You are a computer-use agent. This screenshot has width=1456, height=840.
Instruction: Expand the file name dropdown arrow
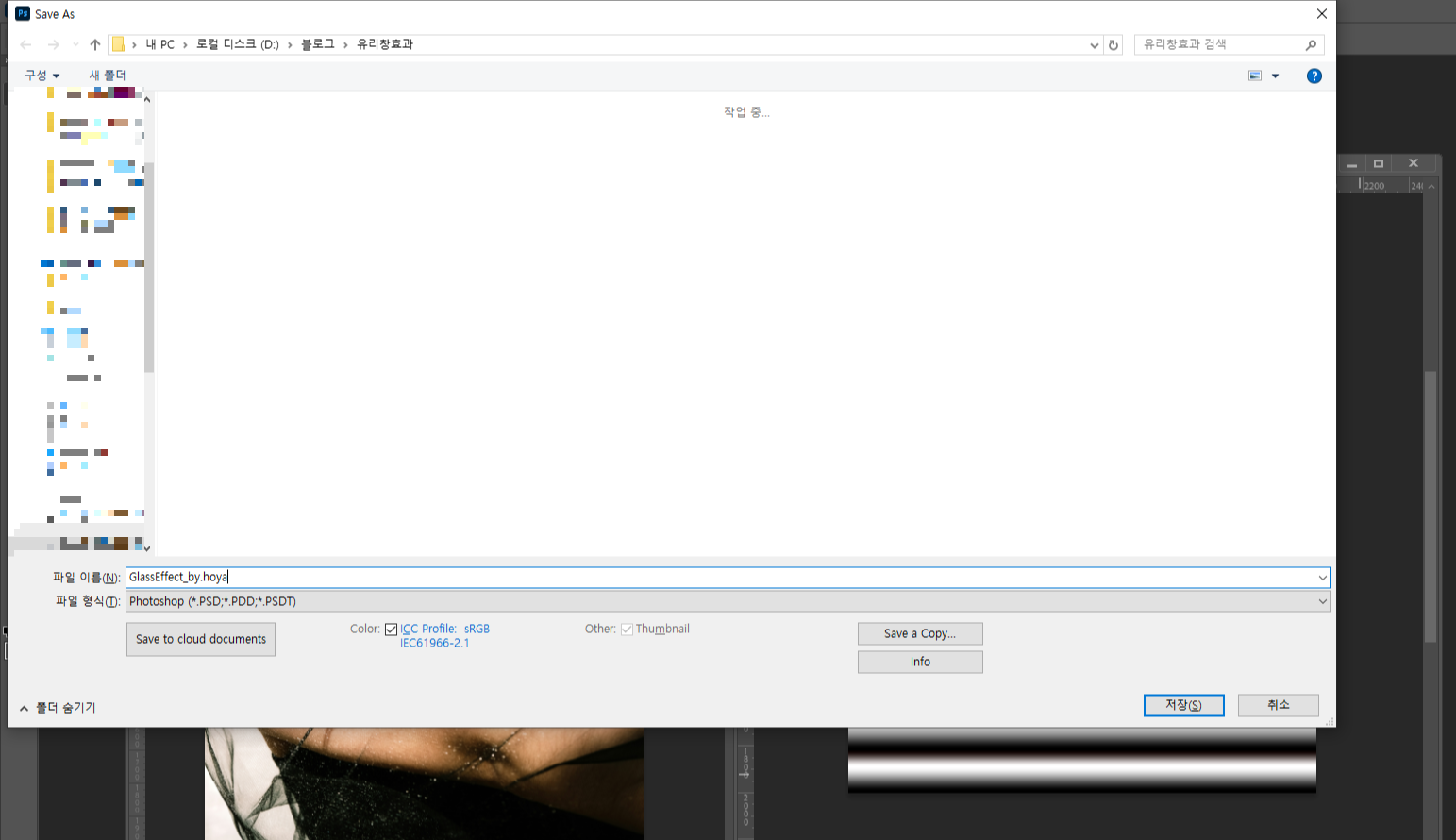[x=1322, y=577]
